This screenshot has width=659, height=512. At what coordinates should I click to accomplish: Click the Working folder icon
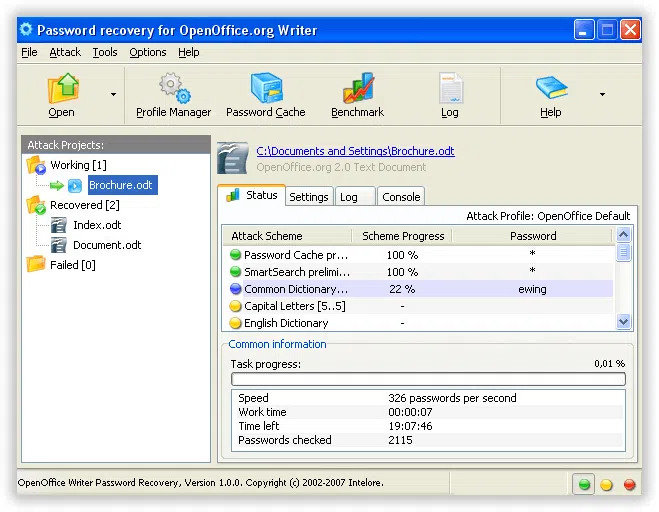click(x=36, y=165)
